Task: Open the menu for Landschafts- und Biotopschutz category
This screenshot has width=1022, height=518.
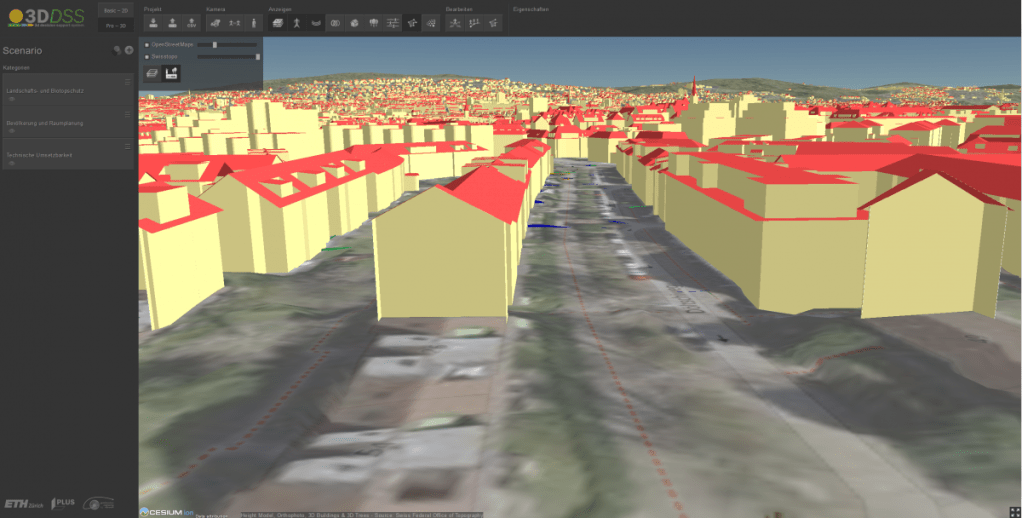Action: [x=128, y=80]
